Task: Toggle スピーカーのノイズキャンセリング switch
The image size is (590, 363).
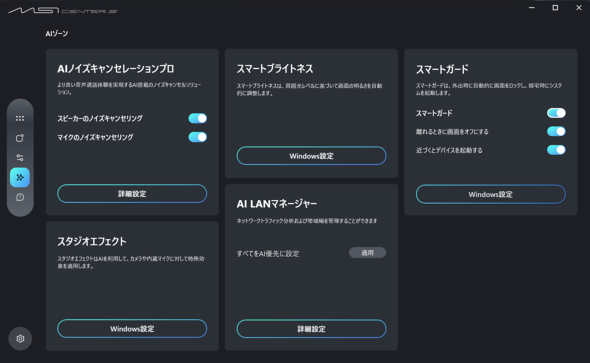Action: (x=198, y=118)
